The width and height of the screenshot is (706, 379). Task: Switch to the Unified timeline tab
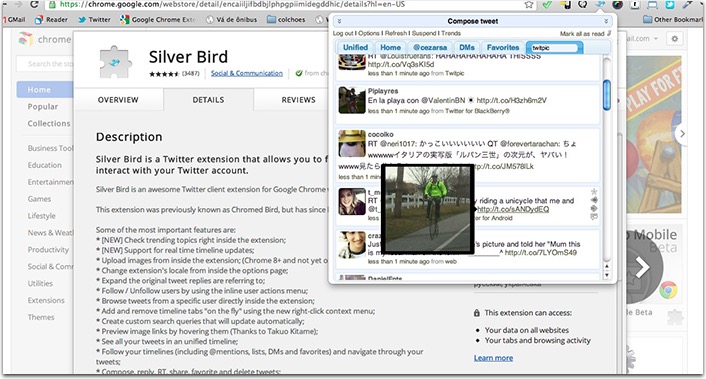point(355,48)
